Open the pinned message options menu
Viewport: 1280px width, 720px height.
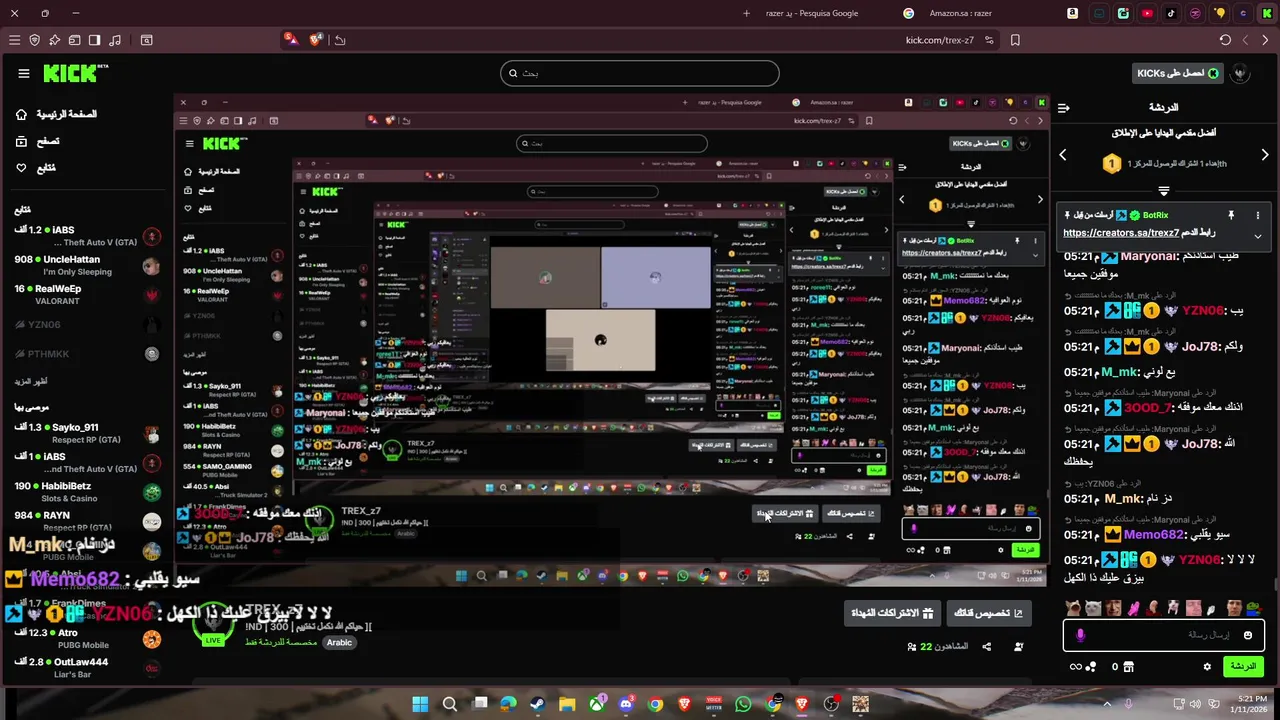(x=1258, y=215)
